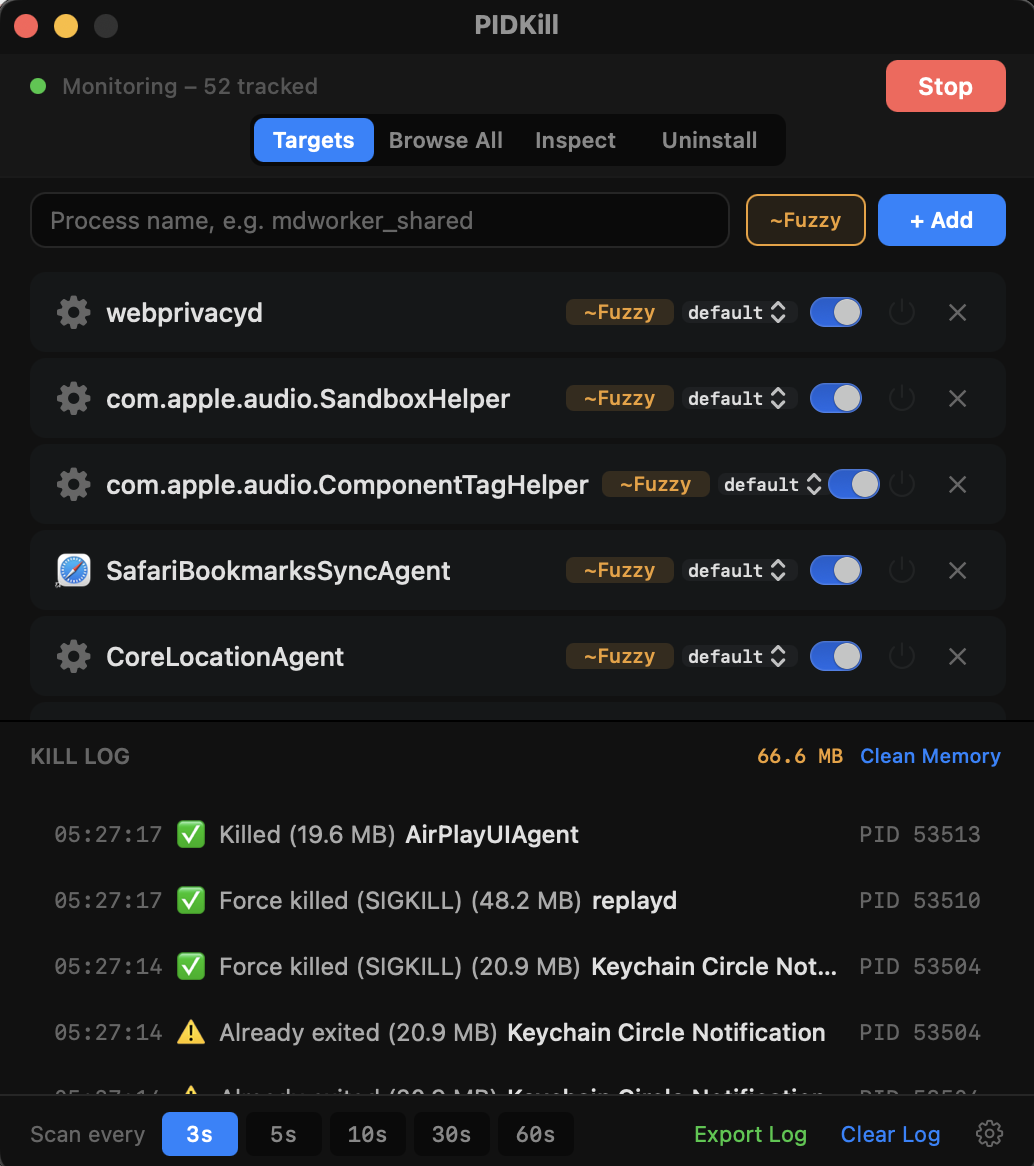This screenshot has width=1034, height=1166.
Task: Click the power icon in com.apple.audio.SandboxHelper row
Action: (x=902, y=399)
